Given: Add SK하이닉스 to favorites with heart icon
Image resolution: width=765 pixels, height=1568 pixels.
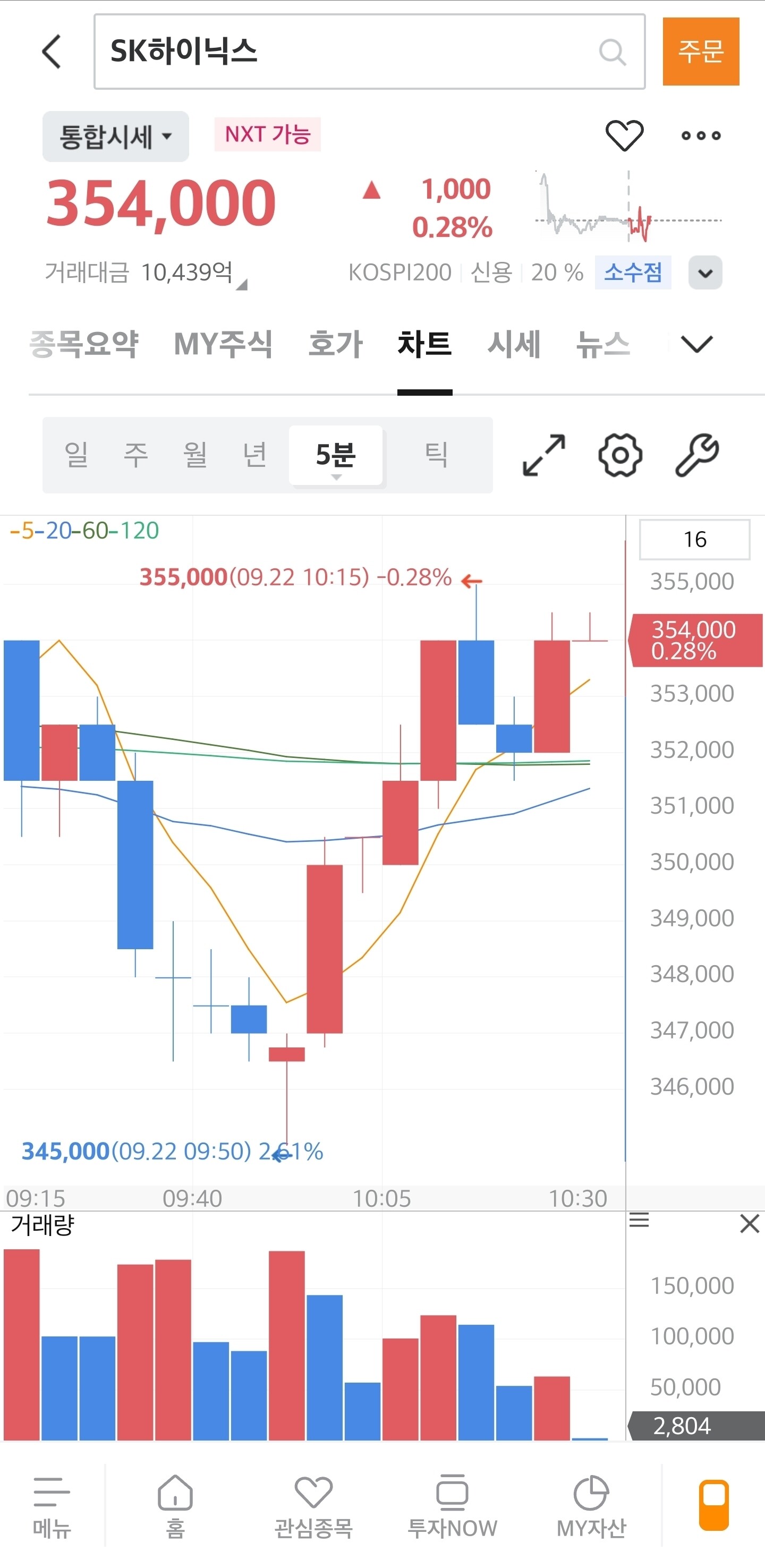Looking at the screenshot, I should (x=624, y=135).
